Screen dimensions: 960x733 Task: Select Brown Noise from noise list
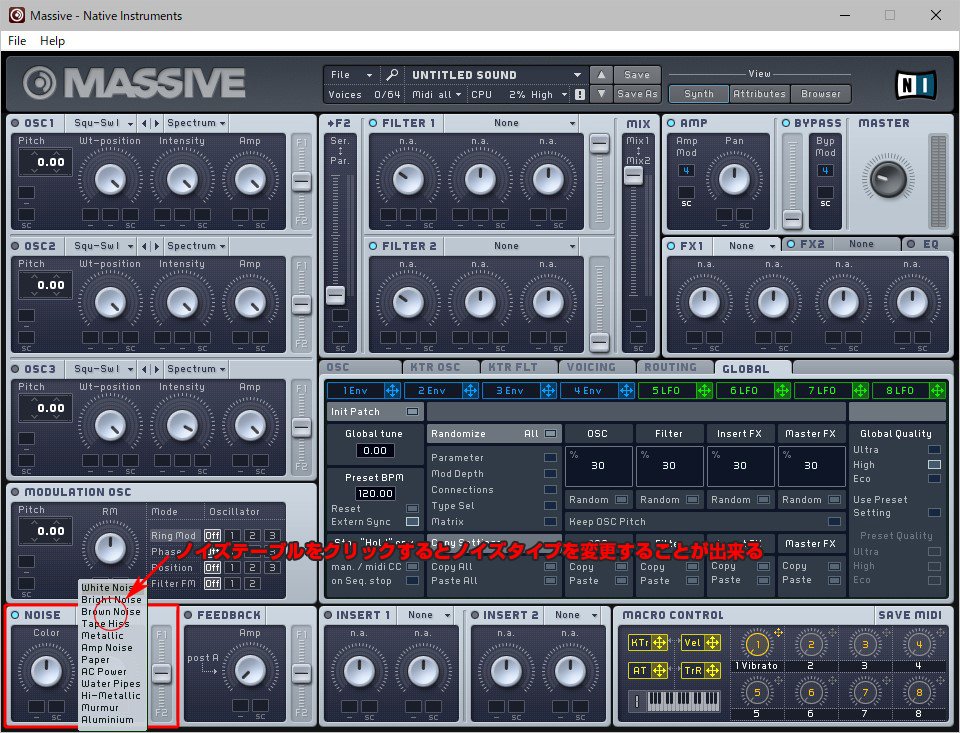tap(111, 612)
